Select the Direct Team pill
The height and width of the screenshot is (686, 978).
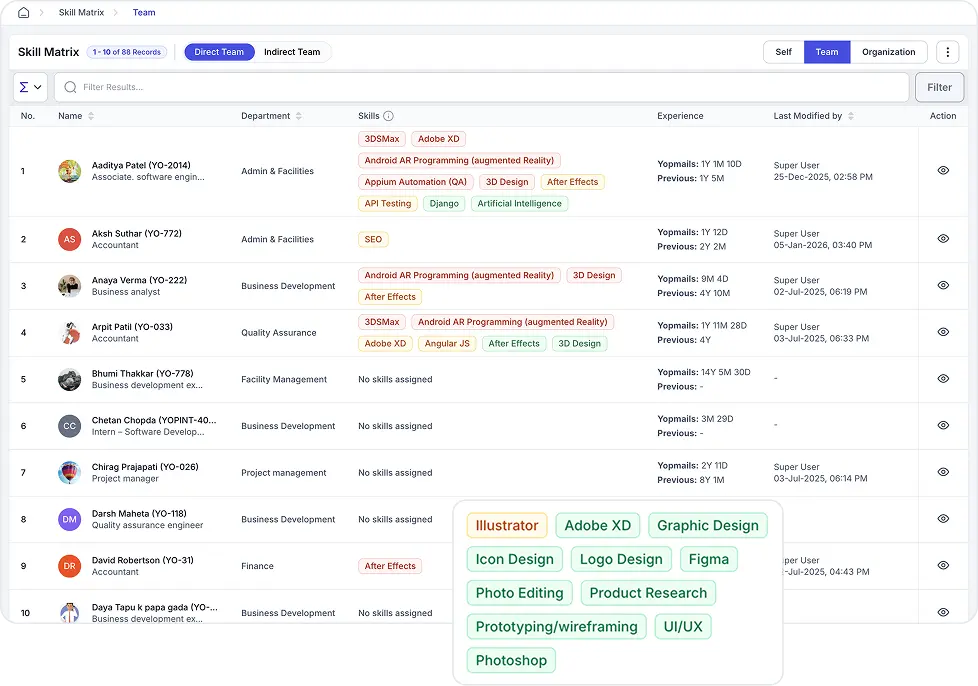coord(219,52)
